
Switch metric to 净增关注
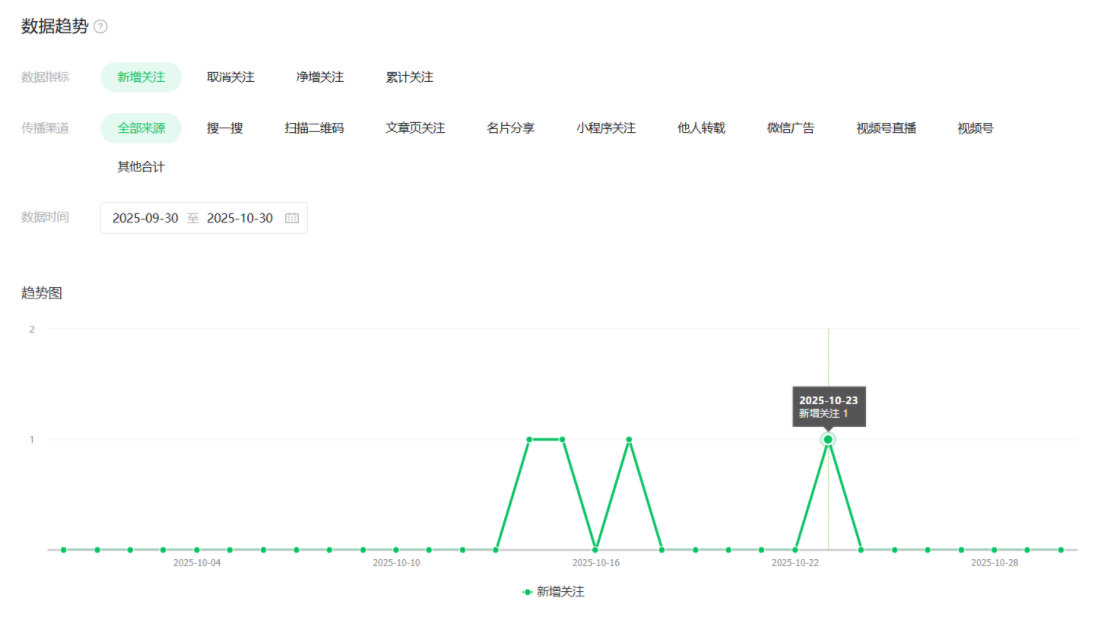320,77
